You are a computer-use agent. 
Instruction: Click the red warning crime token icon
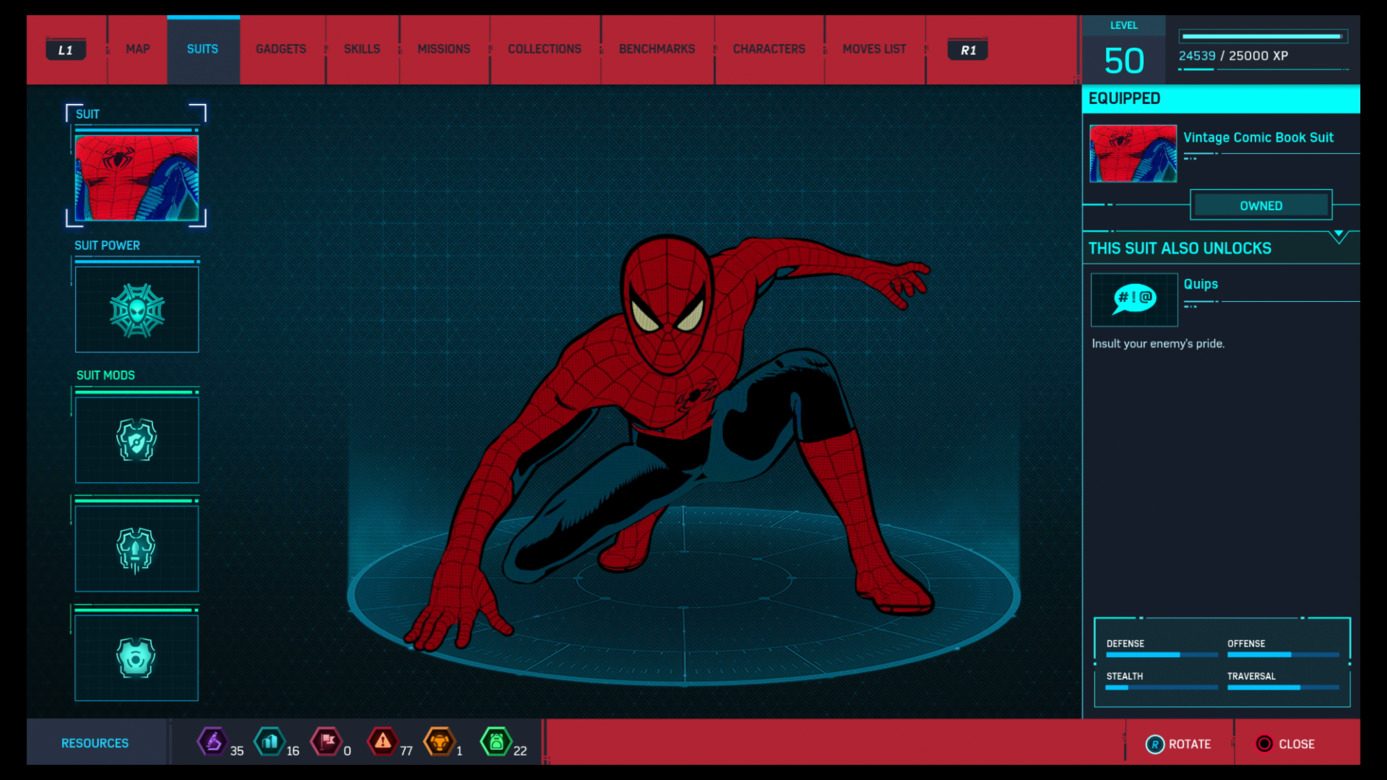[x=383, y=742]
